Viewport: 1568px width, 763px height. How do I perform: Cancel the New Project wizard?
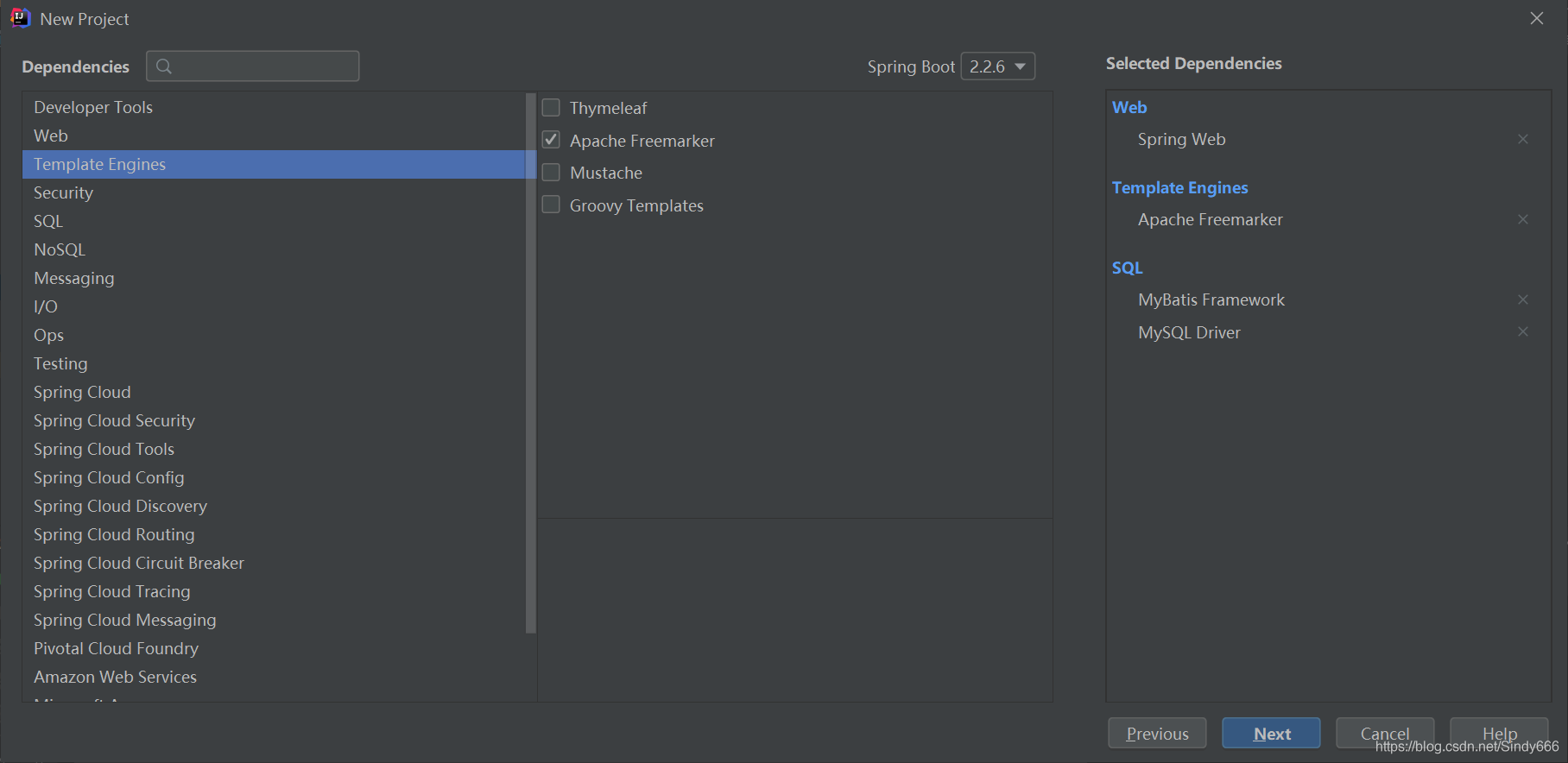[1385, 734]
